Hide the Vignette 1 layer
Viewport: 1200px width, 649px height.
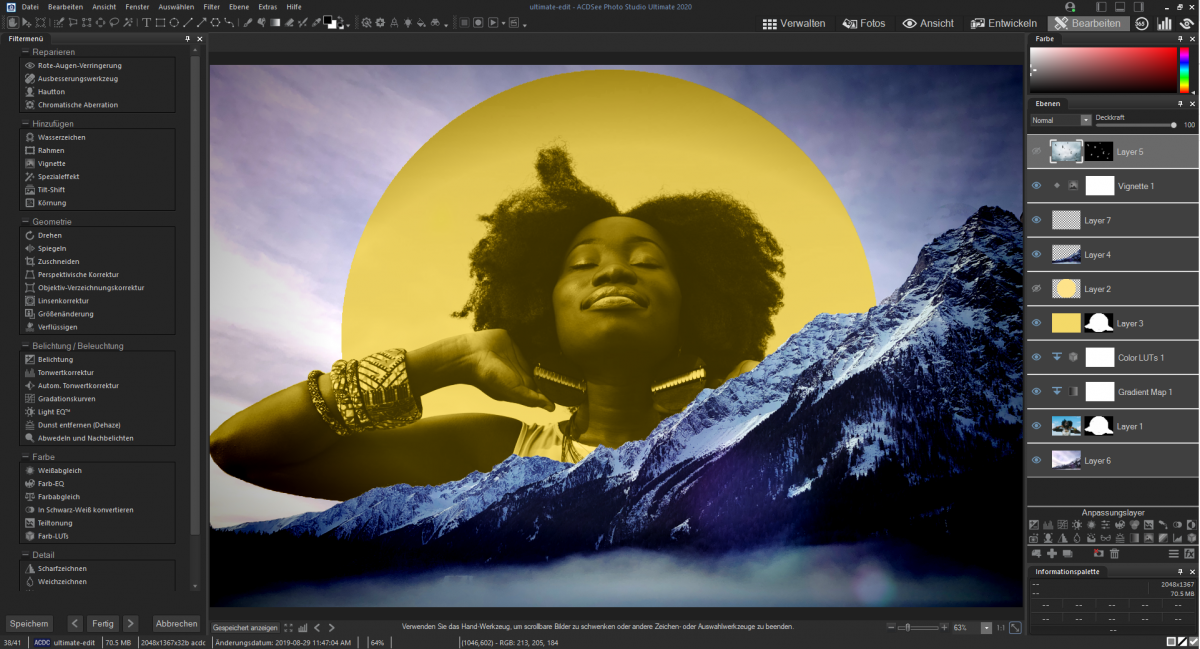click(1036, 186)
